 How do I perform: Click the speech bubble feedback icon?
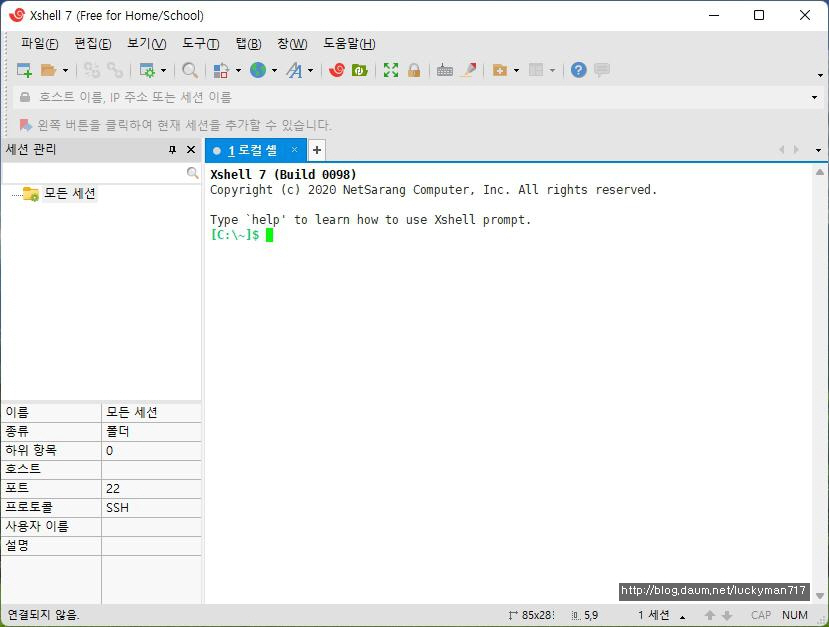pyautogui.click(x=602, y=70)
